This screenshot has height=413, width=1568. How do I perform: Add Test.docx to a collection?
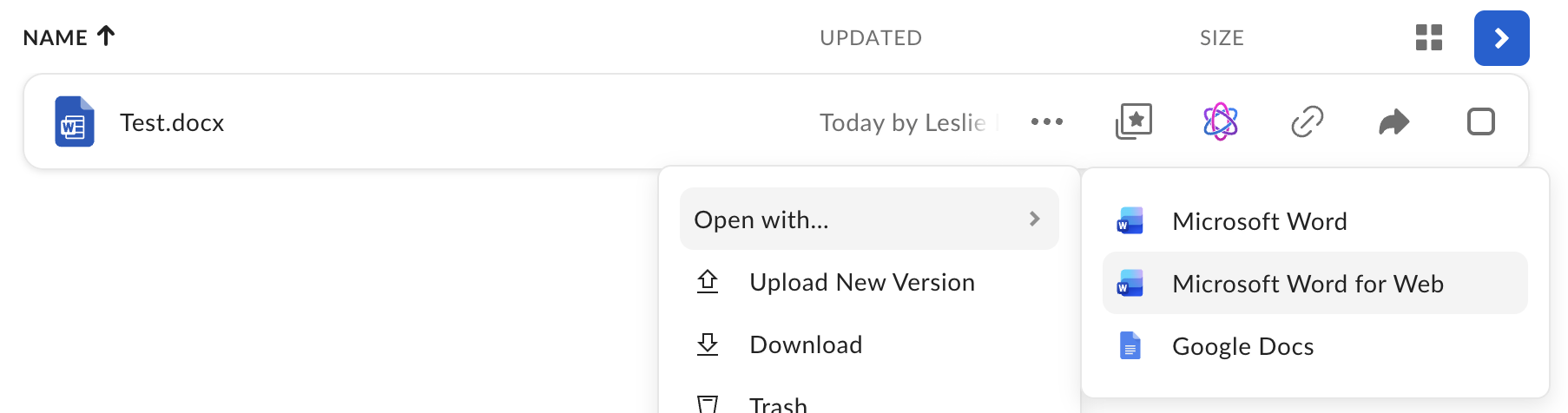coord(1133,121)
